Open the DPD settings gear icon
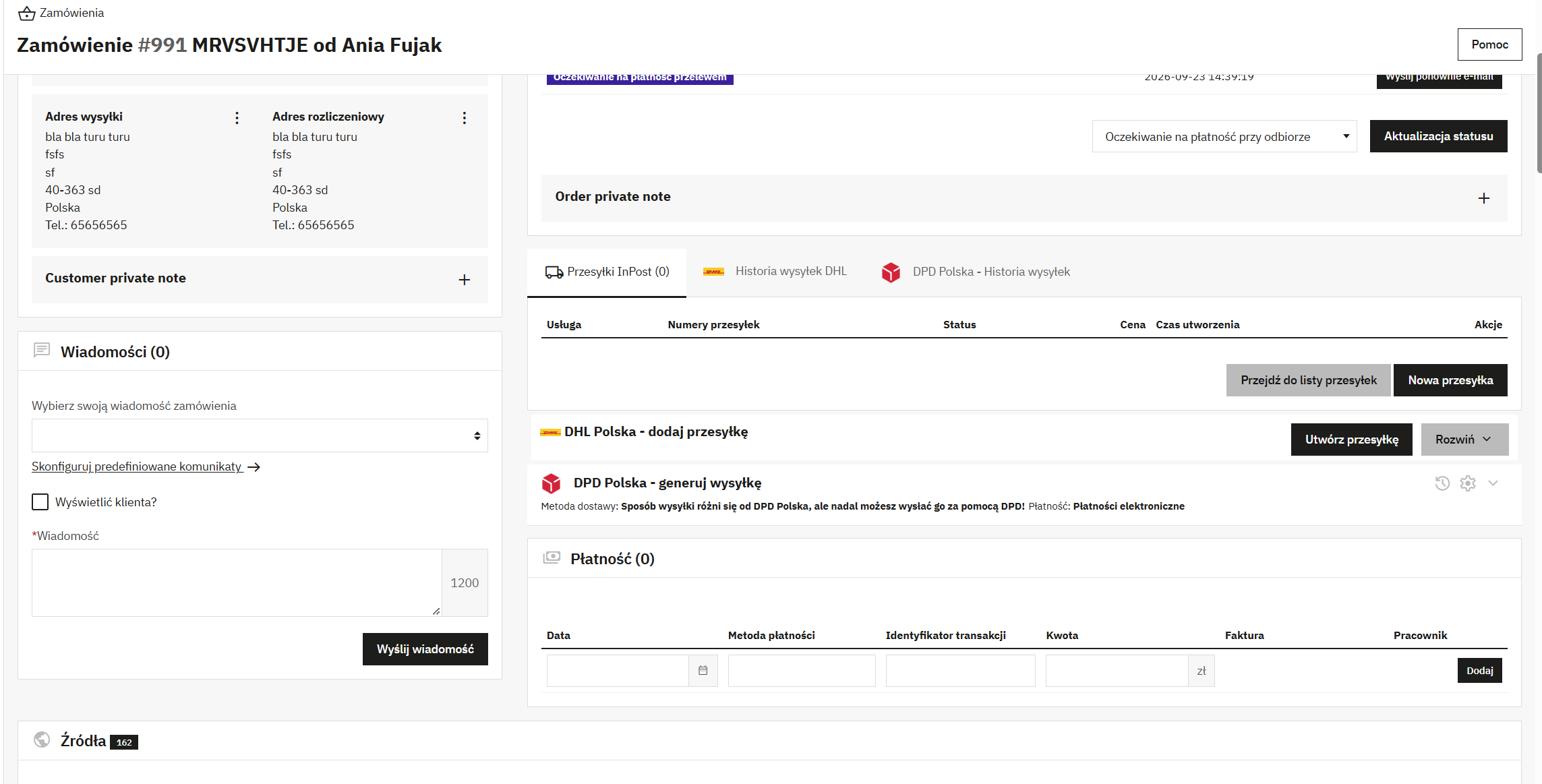Image resolution: width=1542 pixels, height=784 pixels. tap(1468, 483)
